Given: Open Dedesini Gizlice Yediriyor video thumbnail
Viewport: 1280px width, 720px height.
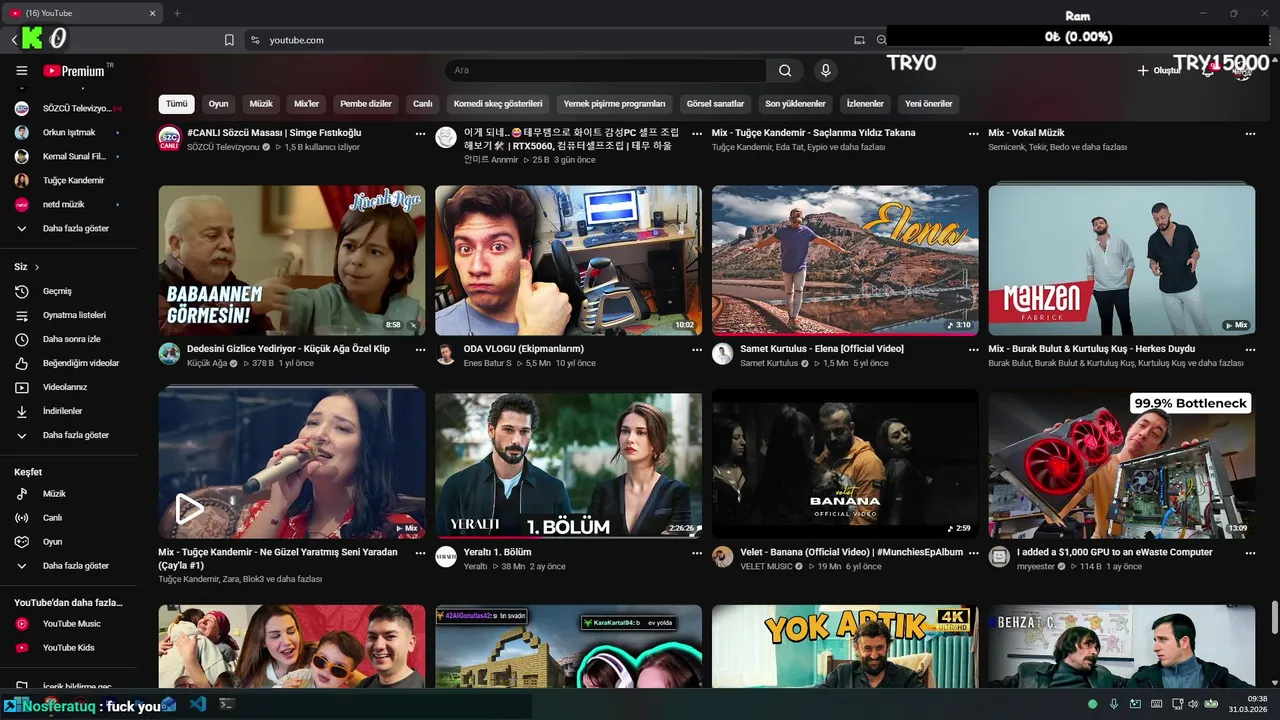Looking at the screenshot, I should click(x=291, y=260).
